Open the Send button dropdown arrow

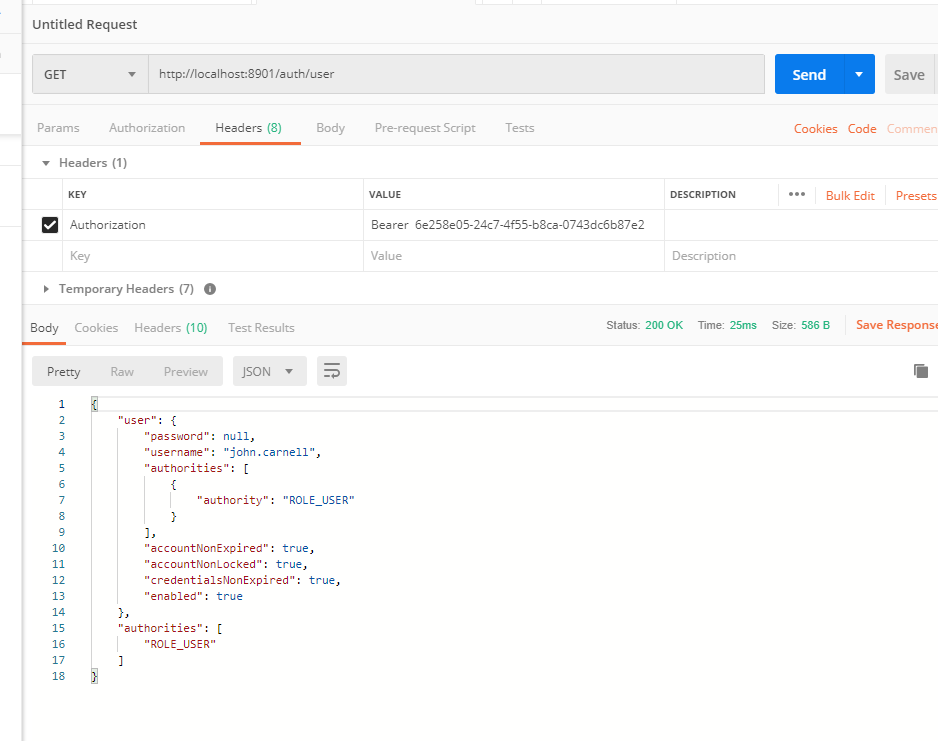click(x=859, y=74)
